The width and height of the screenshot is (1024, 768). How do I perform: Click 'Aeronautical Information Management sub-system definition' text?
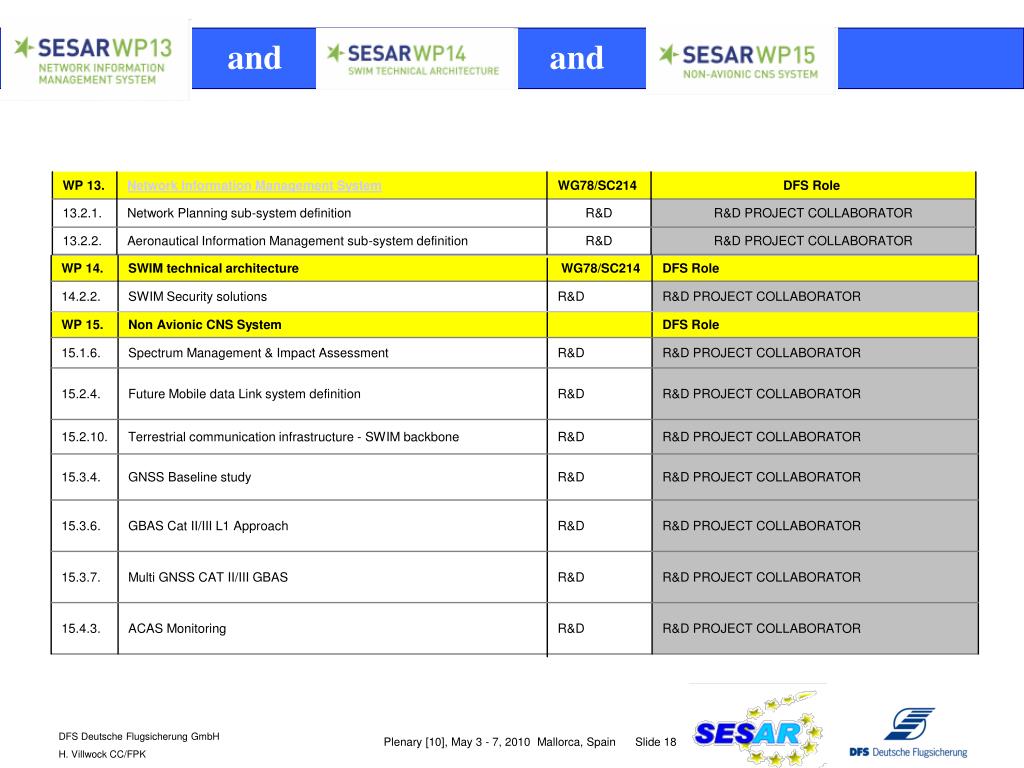click(297, 241)
